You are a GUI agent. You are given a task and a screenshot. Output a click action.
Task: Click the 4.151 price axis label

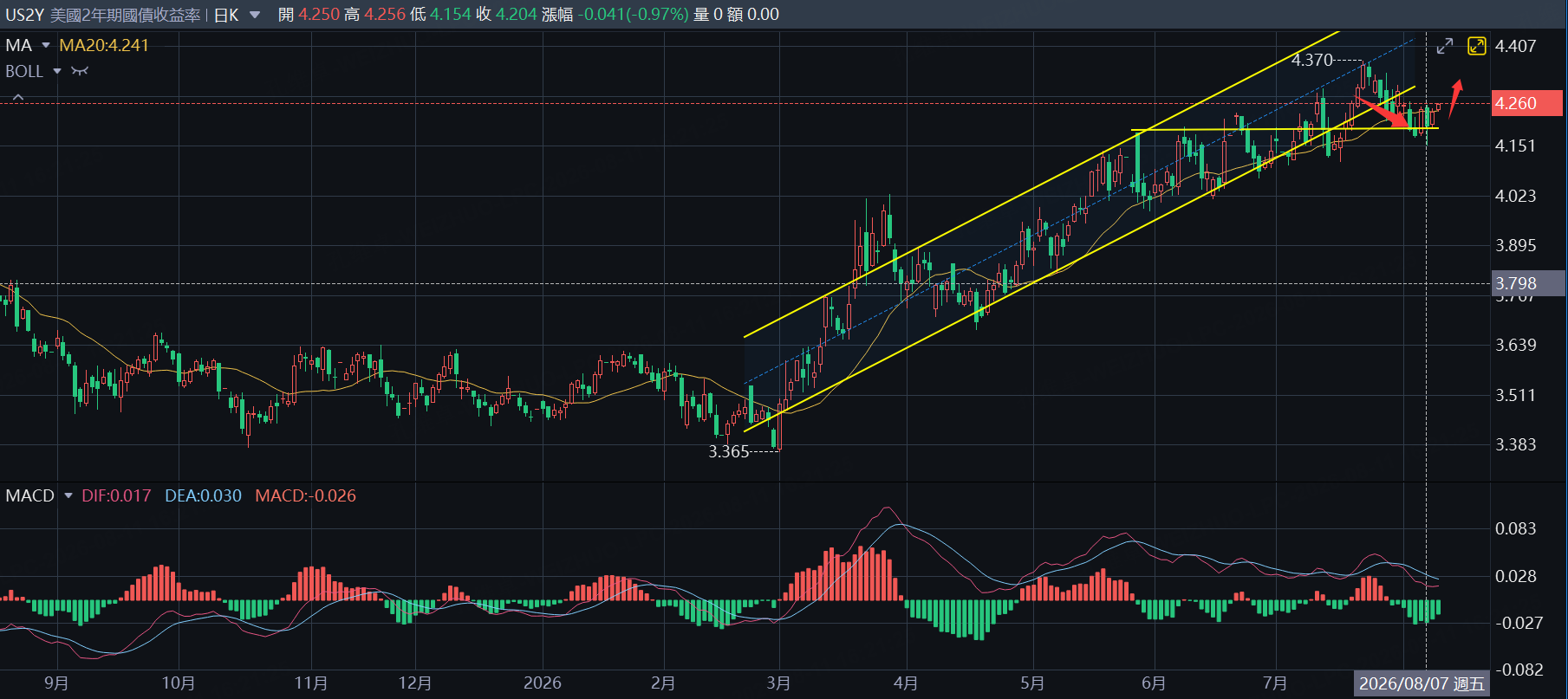[x=1515, y=146]
